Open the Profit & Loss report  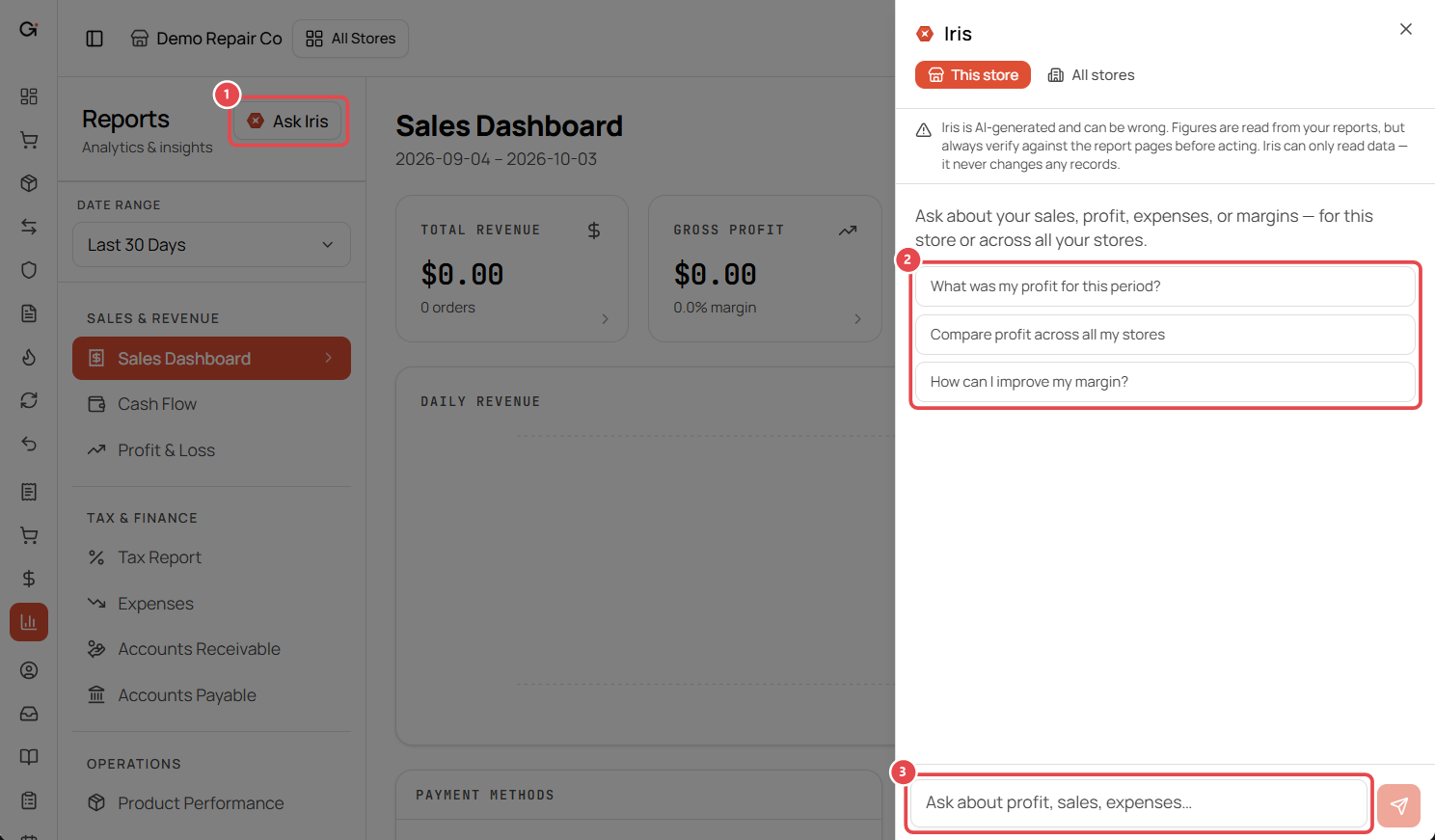[211, 450]
